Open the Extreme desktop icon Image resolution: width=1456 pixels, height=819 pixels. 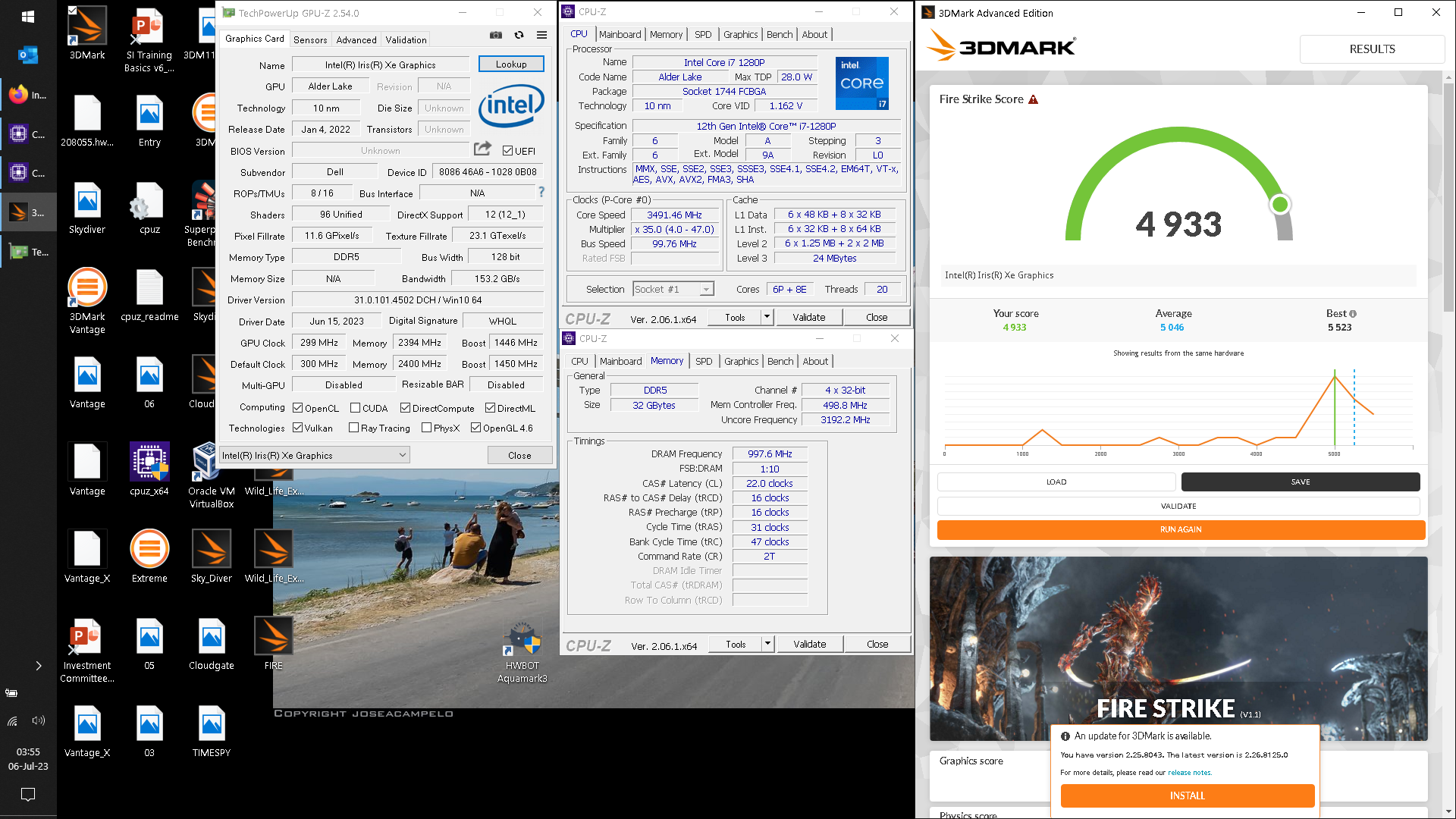tap(149, 557)
